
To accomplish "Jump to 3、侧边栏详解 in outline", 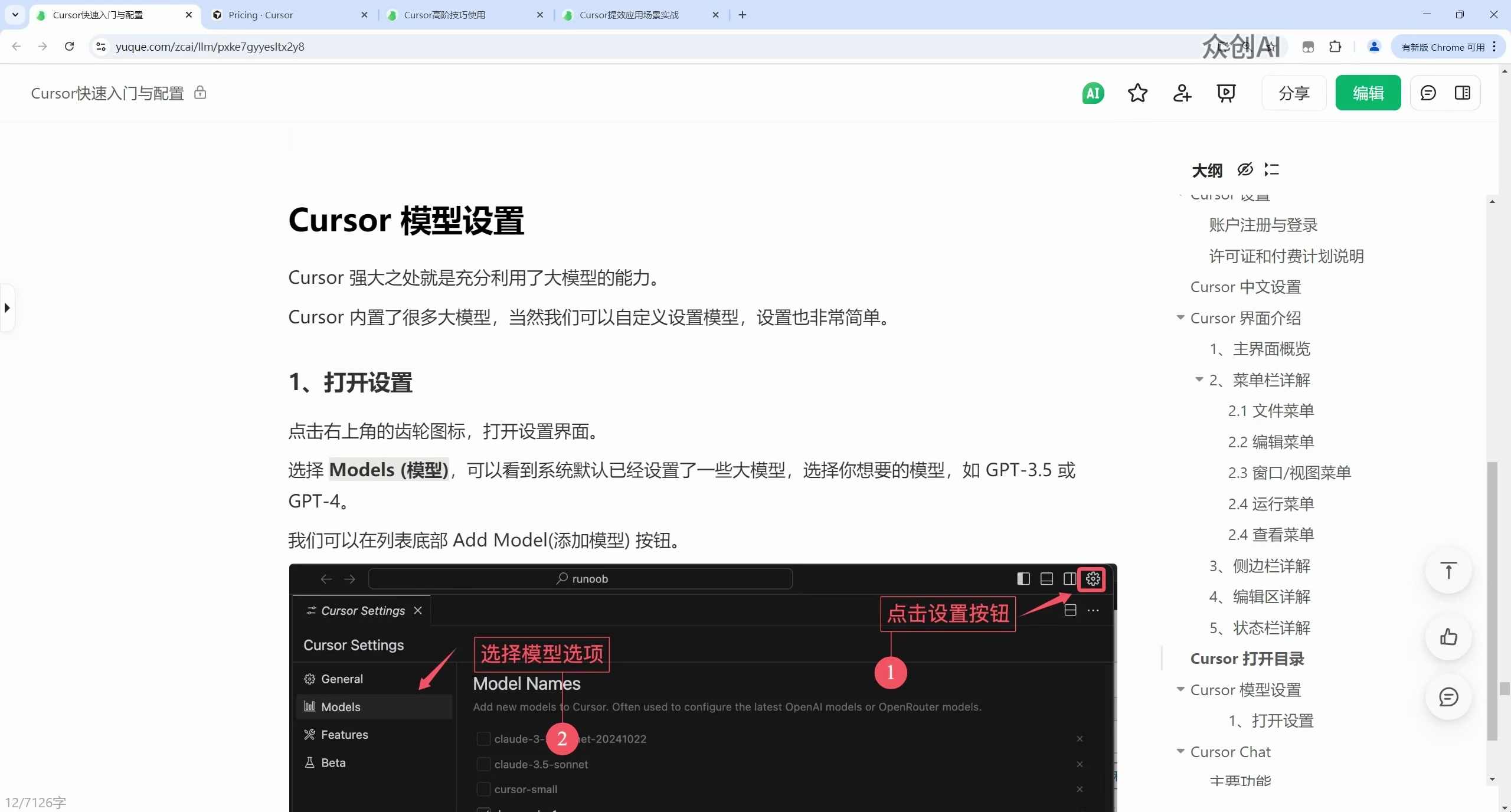I will (1260, 566).
